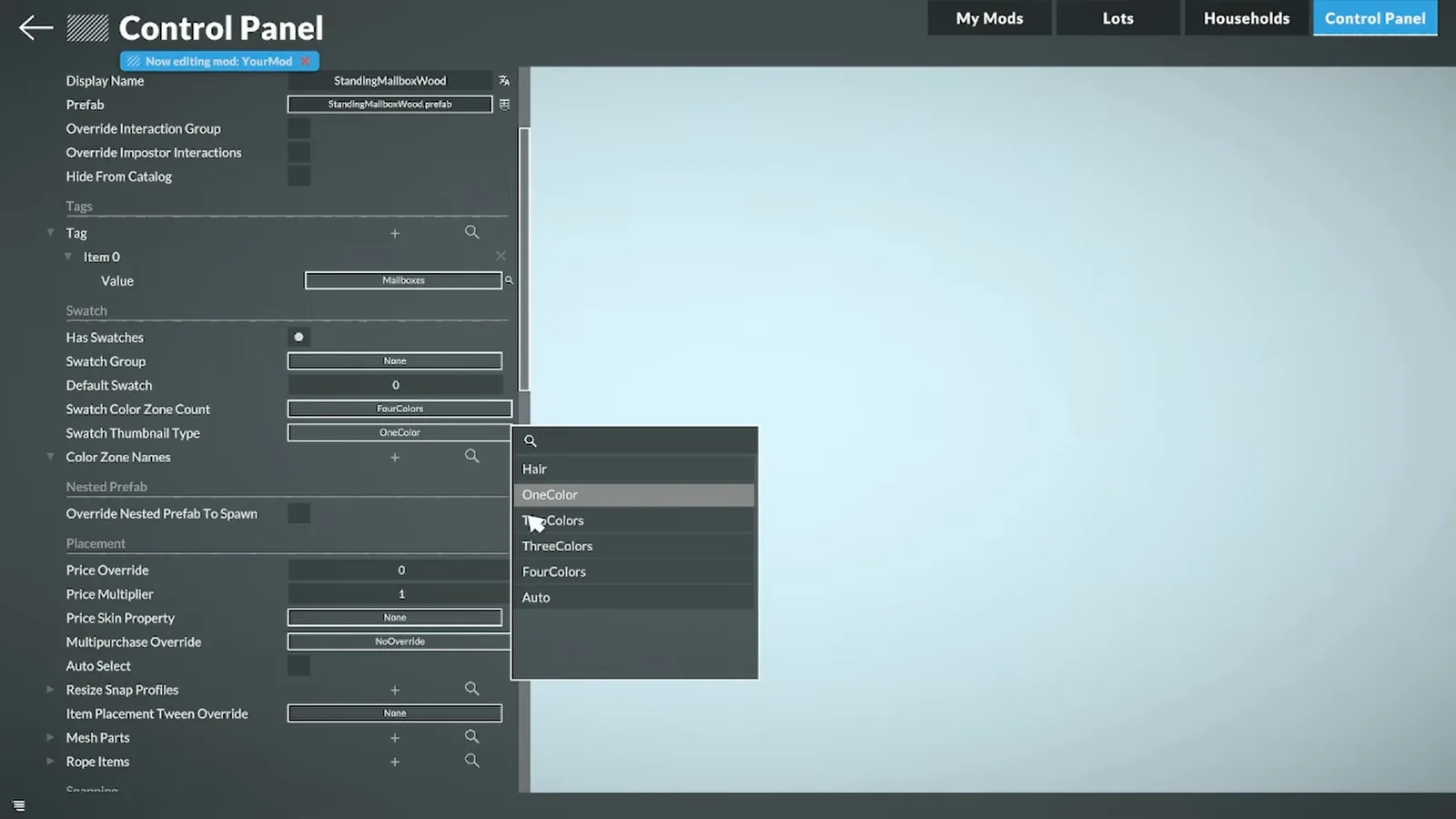Open the Multipurchase Override dropdown

399,642
